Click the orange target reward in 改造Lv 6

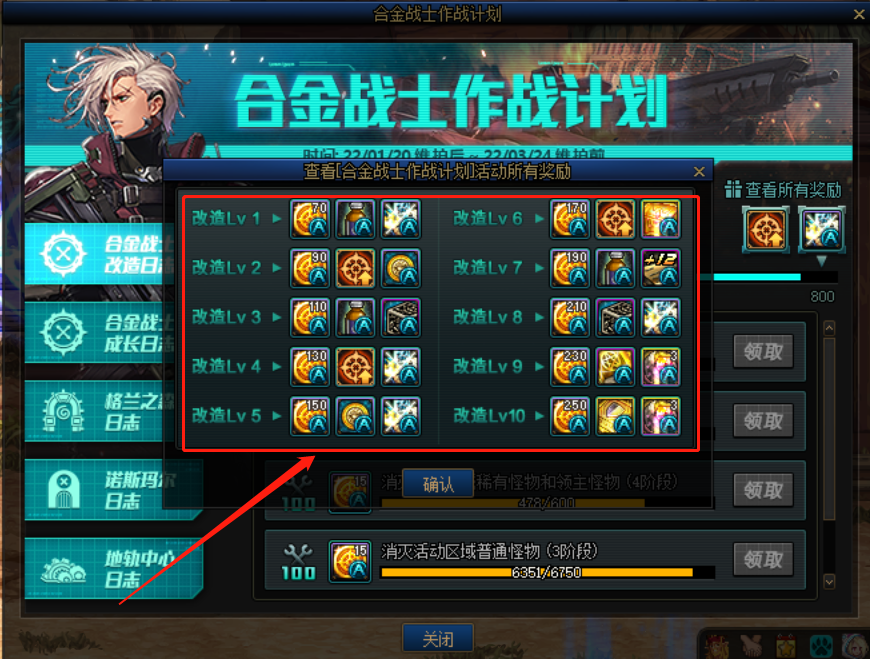[615, 219]
